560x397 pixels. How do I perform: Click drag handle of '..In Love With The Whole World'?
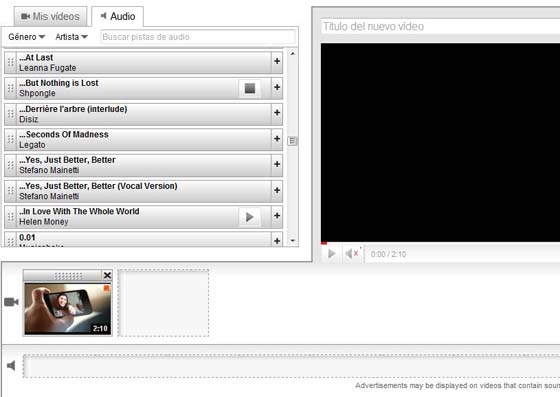(x=11, y=217)
